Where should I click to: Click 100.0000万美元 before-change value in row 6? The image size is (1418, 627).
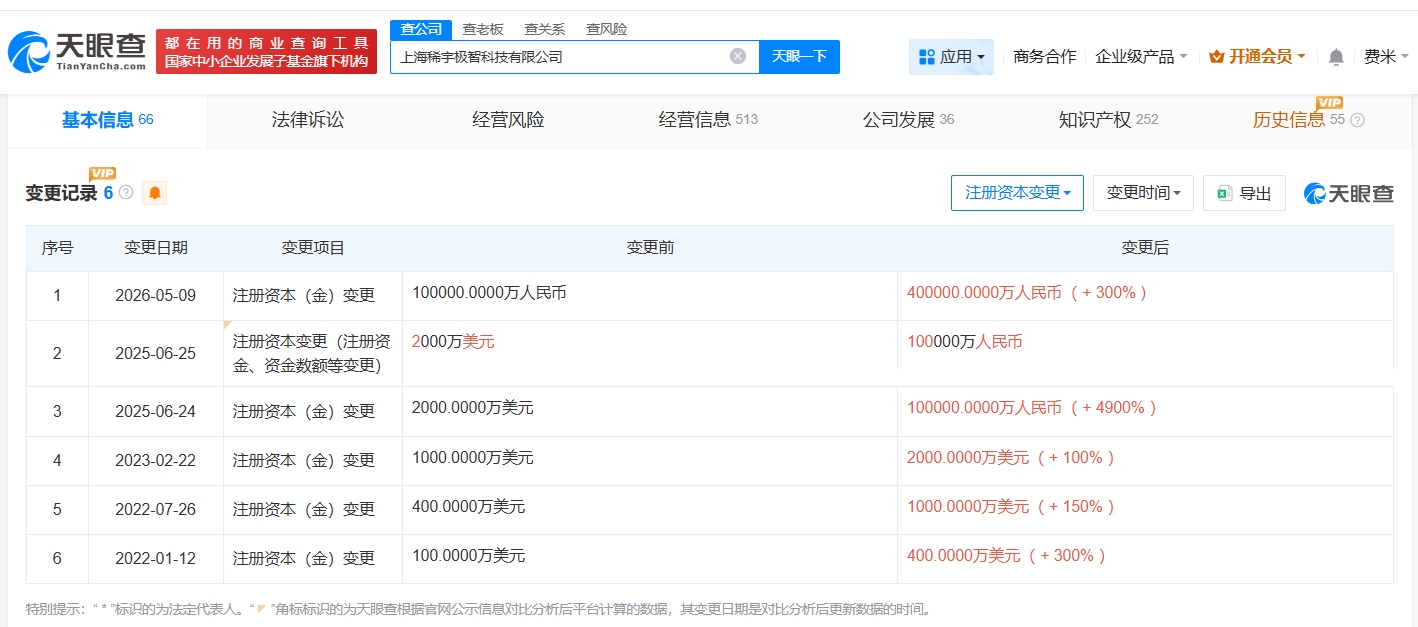pos(468,555)
